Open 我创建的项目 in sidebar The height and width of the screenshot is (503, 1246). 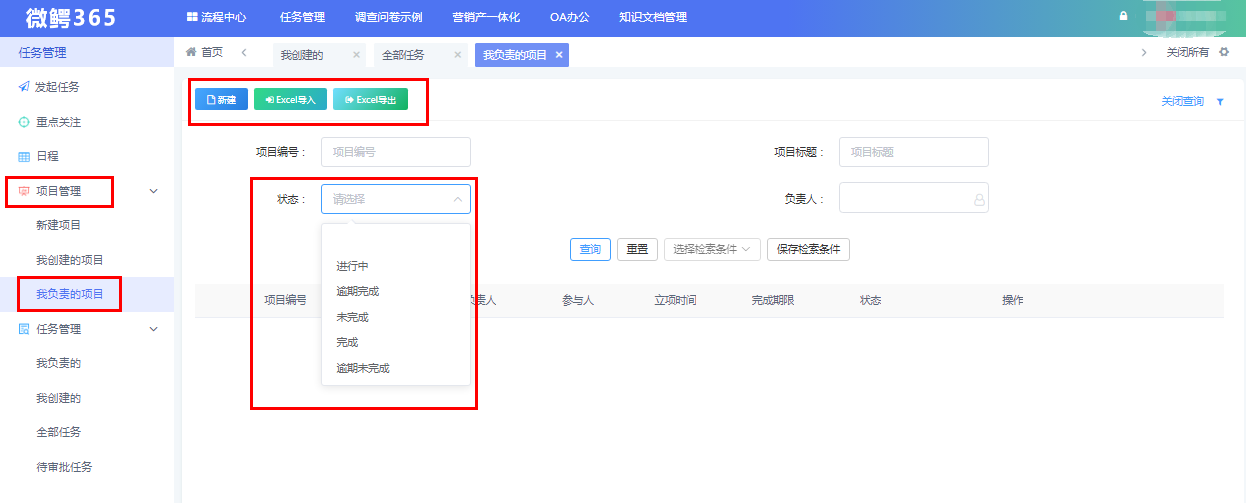[x=70, y=259]
